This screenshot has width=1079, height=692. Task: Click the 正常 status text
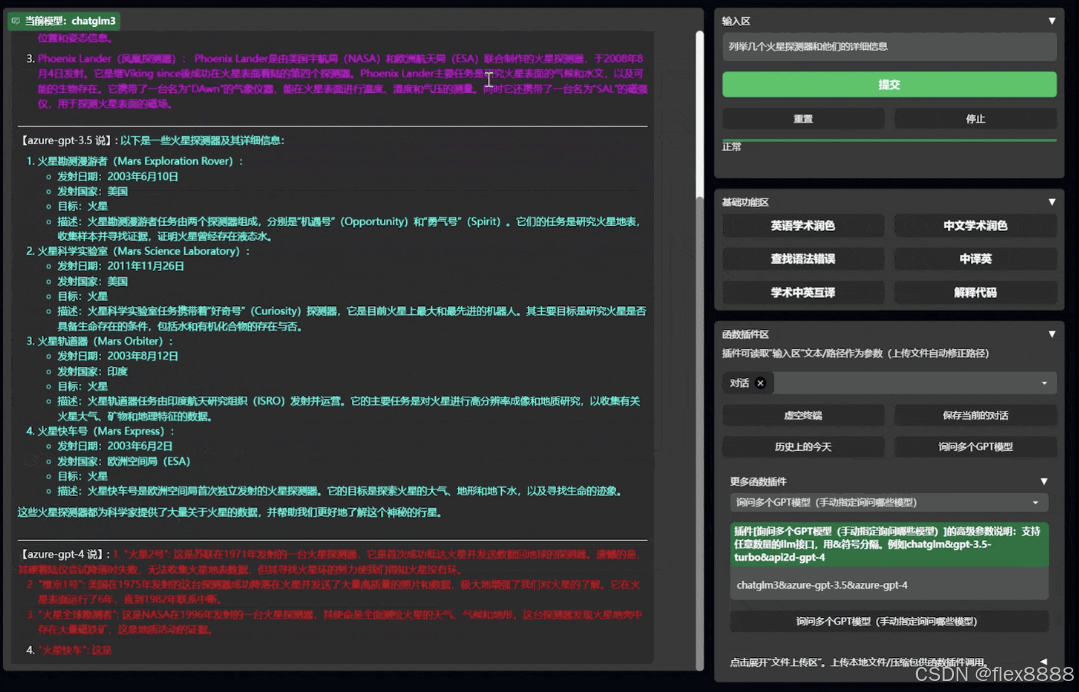click(x=731, y=147)
